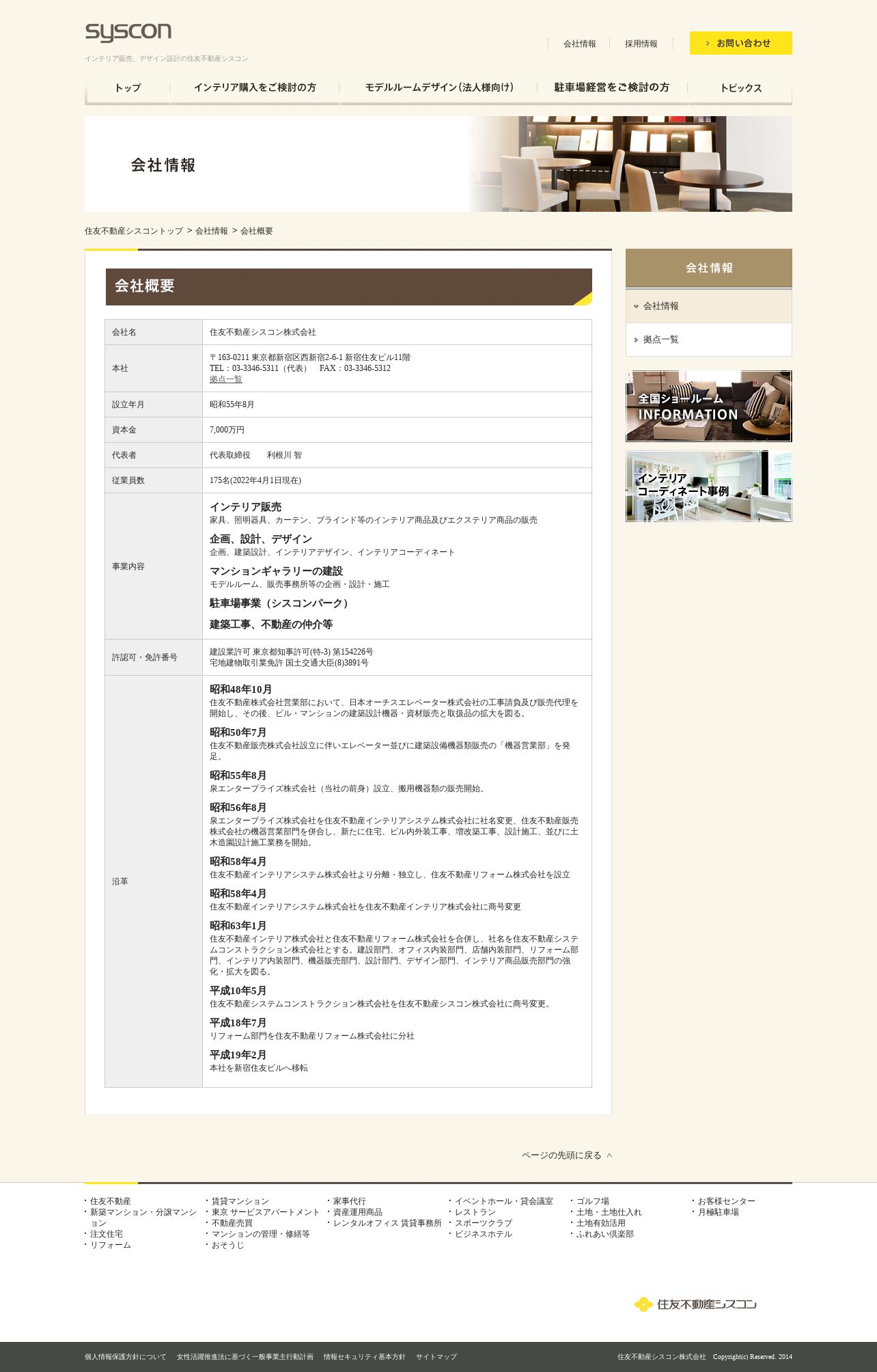Screen dimensions: 877x1372
Task: Click 駐車場事業（シスコンパーク）heading
Action: click(x=281, y=603)
